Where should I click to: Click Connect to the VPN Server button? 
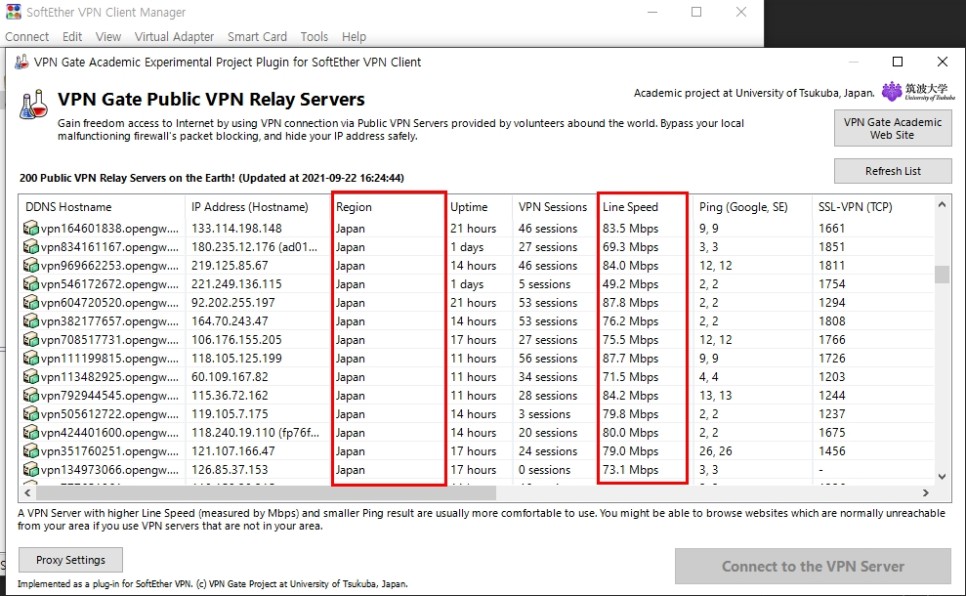(813, 566)
